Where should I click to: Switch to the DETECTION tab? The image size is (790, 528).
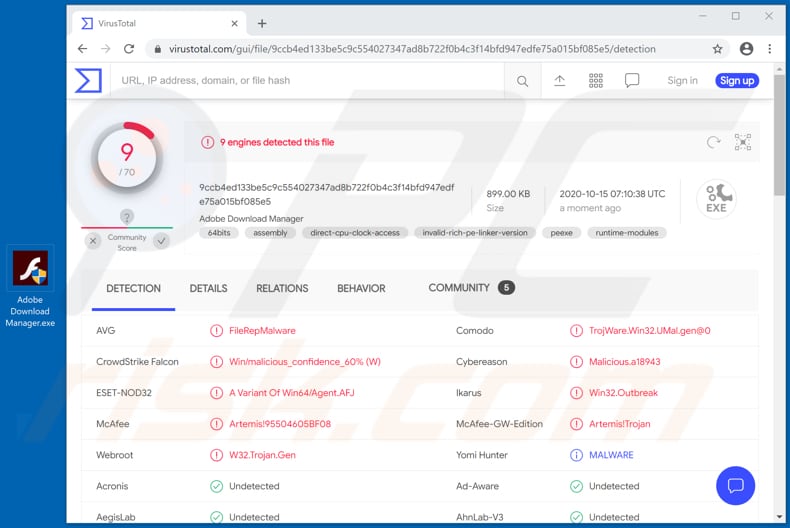coord(134,289)
